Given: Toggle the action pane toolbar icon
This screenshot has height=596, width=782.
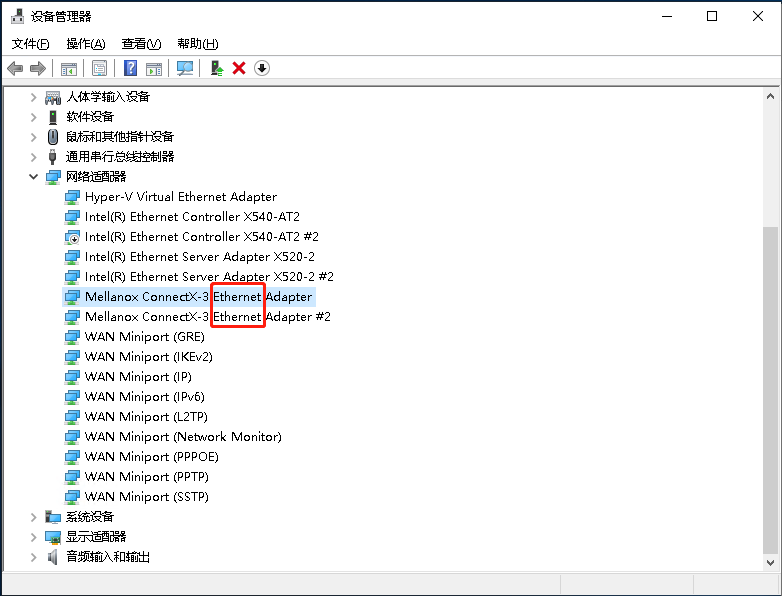Looking at the screenshot, I should pyautogui.click(x=154, y=68).
